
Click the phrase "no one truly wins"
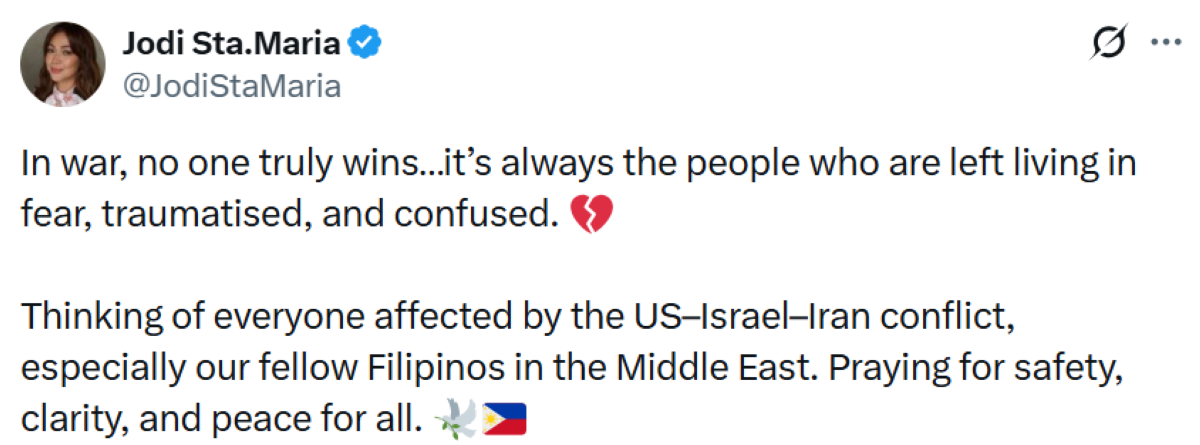click(x=244, y=164)
